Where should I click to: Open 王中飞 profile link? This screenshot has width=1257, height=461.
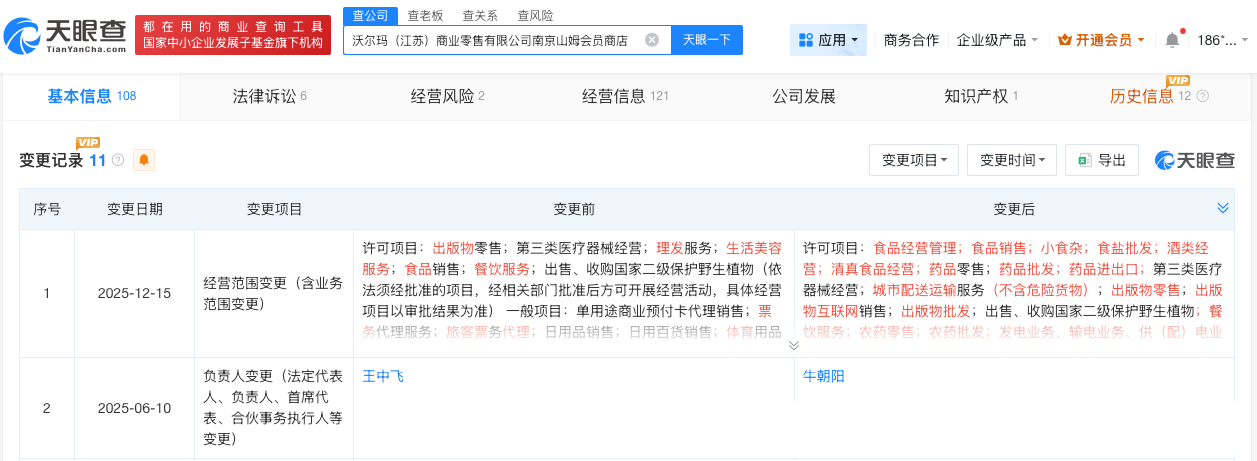(x=383, y=376)
